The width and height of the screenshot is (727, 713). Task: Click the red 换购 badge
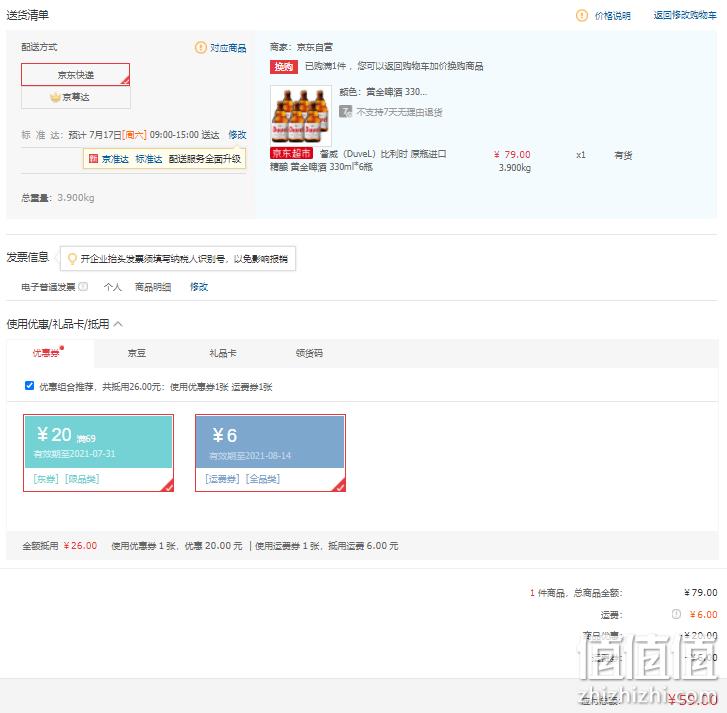pos(283,67)
